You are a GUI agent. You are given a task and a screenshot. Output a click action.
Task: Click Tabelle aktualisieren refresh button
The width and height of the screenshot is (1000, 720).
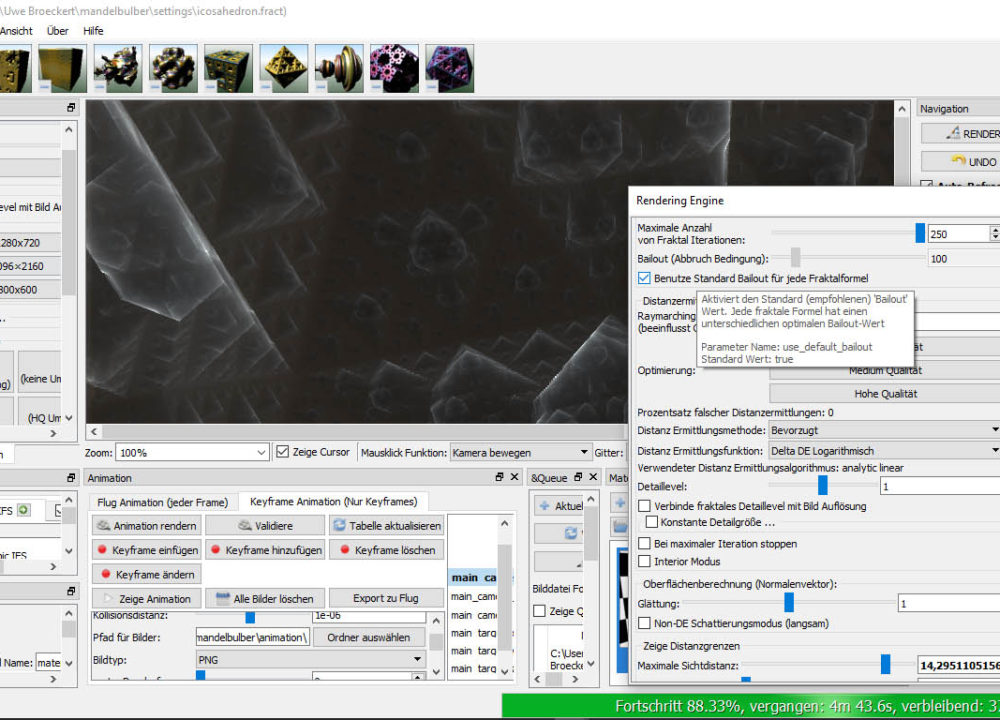pyautogui.click(x=386, y=525)
